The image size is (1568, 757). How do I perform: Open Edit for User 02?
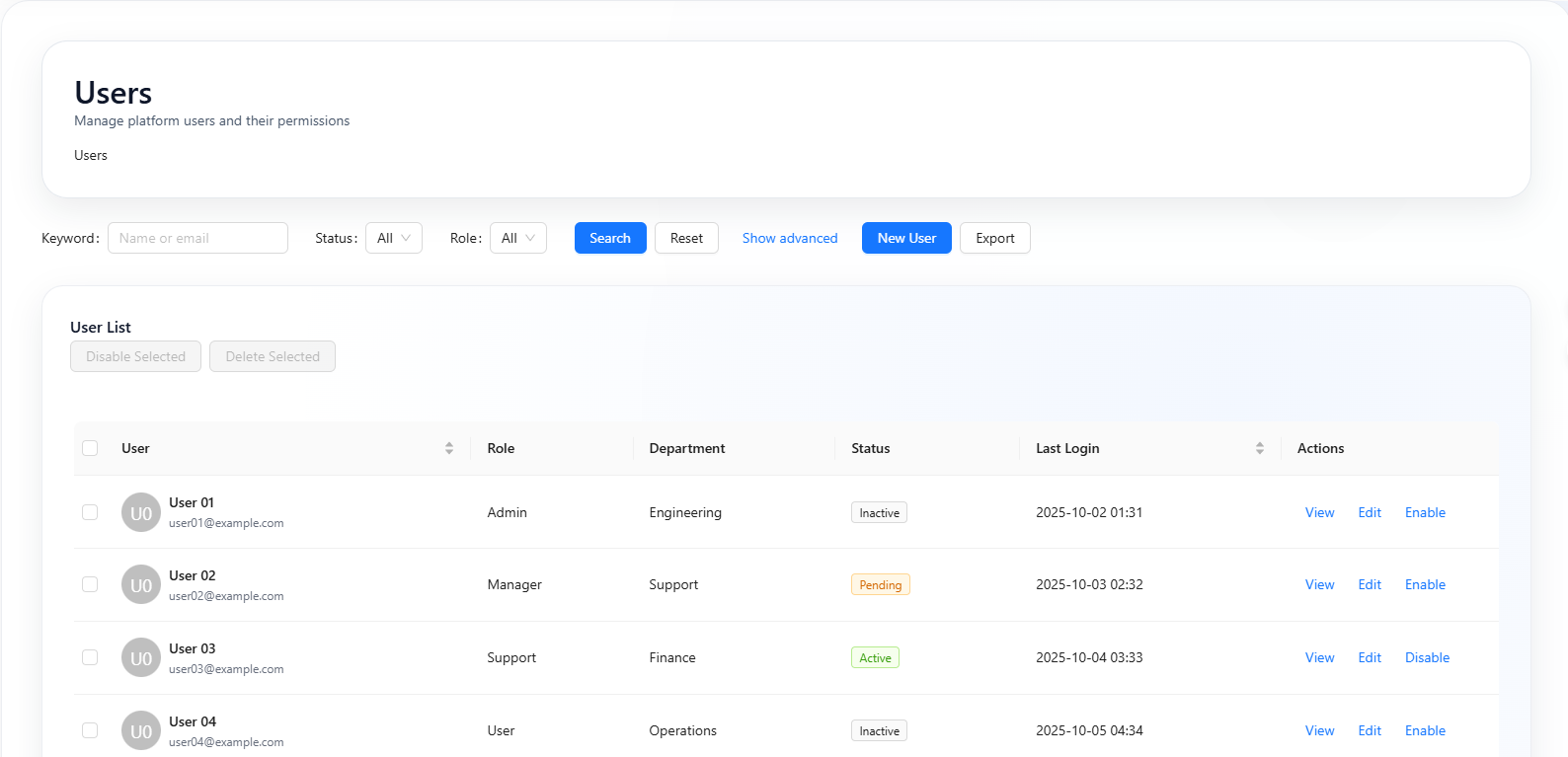tap(1370, 584)
